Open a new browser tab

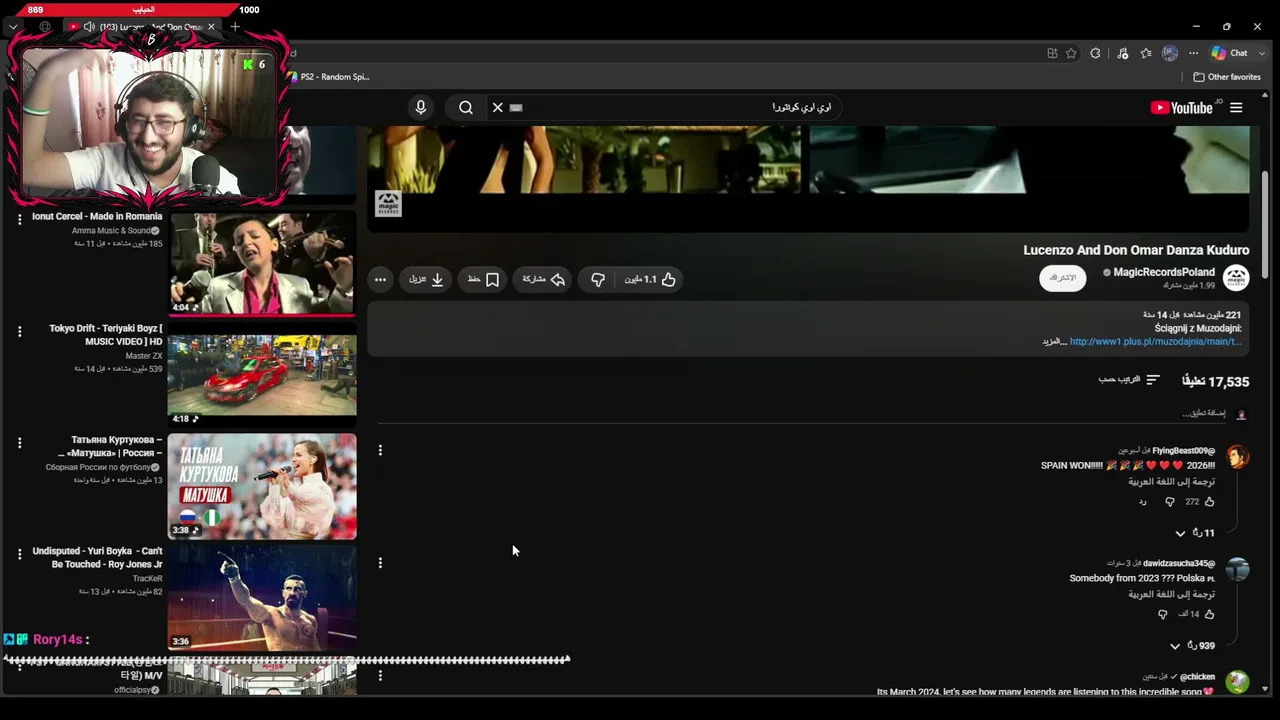(235, 27)
